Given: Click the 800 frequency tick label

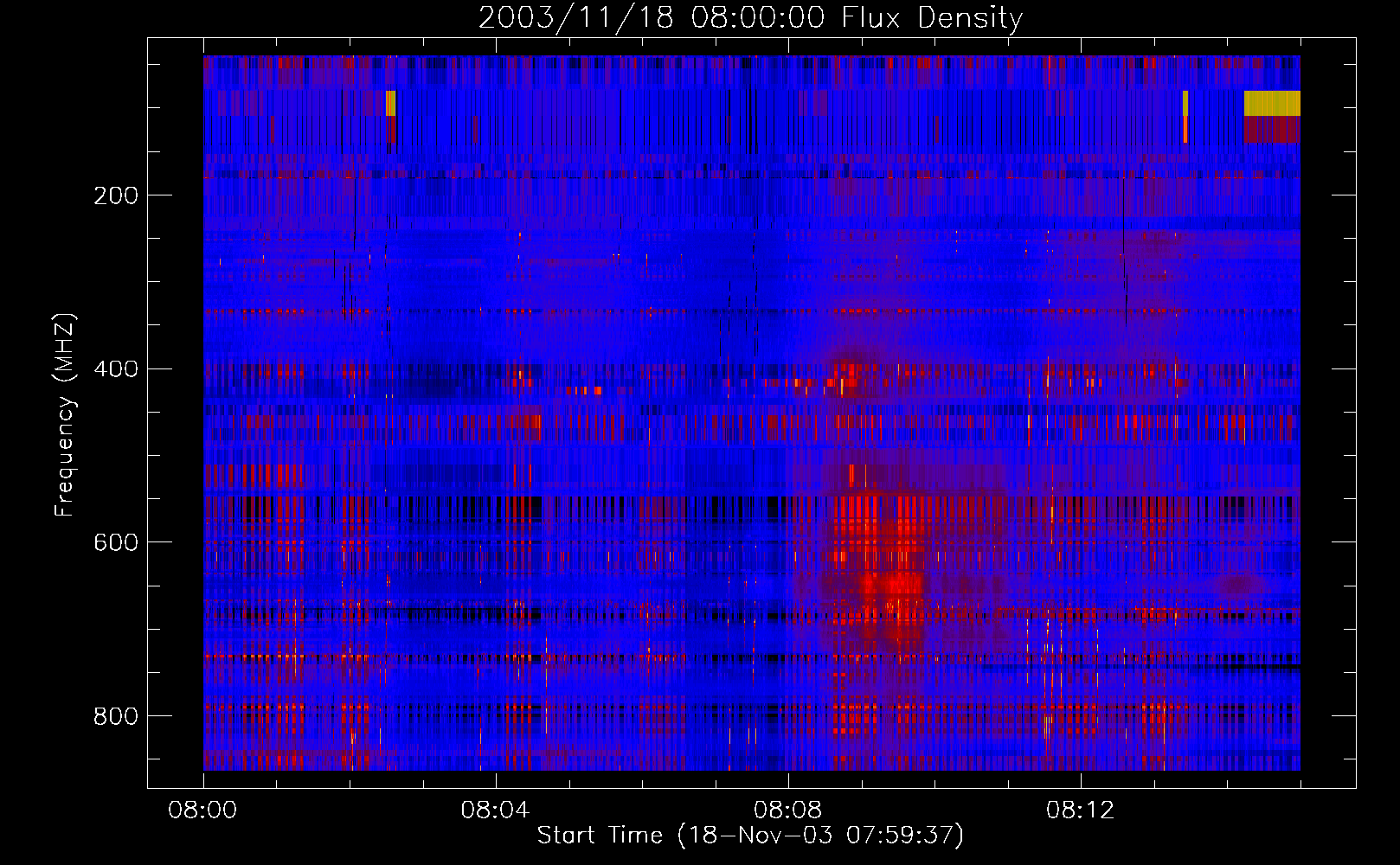Looking at the screenshot, I should click(116, 716).
